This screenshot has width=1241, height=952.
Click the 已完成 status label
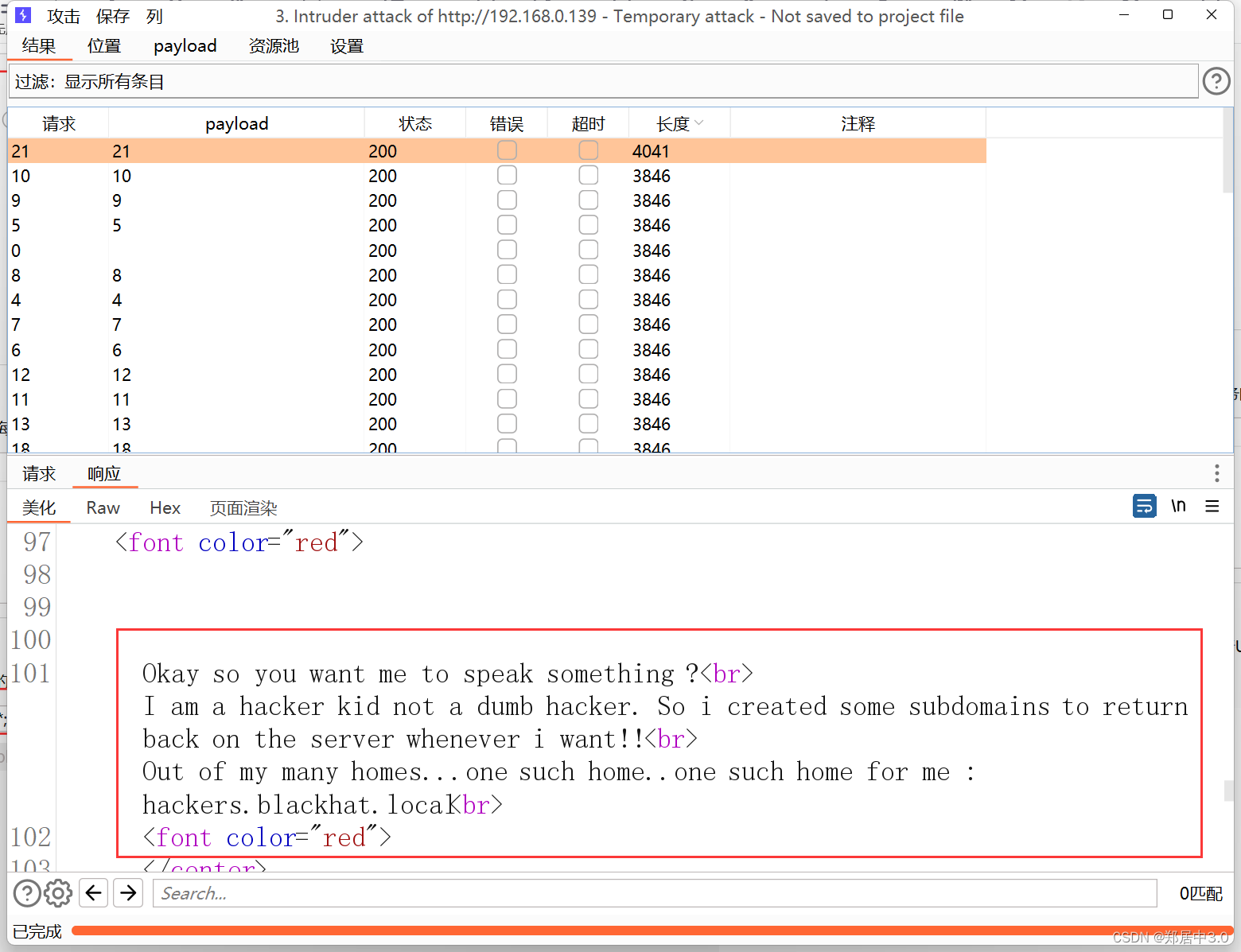37,931
